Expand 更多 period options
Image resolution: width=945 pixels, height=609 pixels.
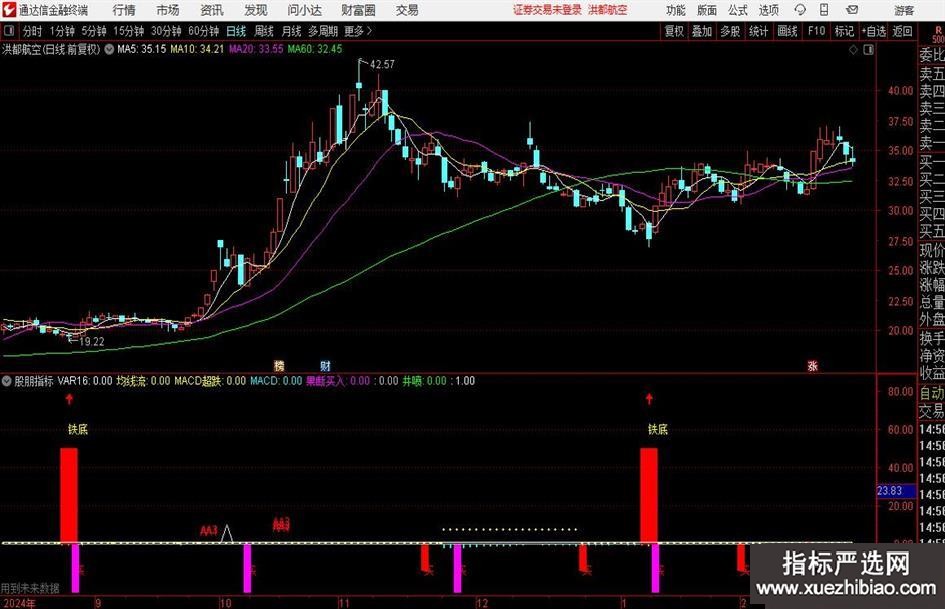[x=358, y=31]
